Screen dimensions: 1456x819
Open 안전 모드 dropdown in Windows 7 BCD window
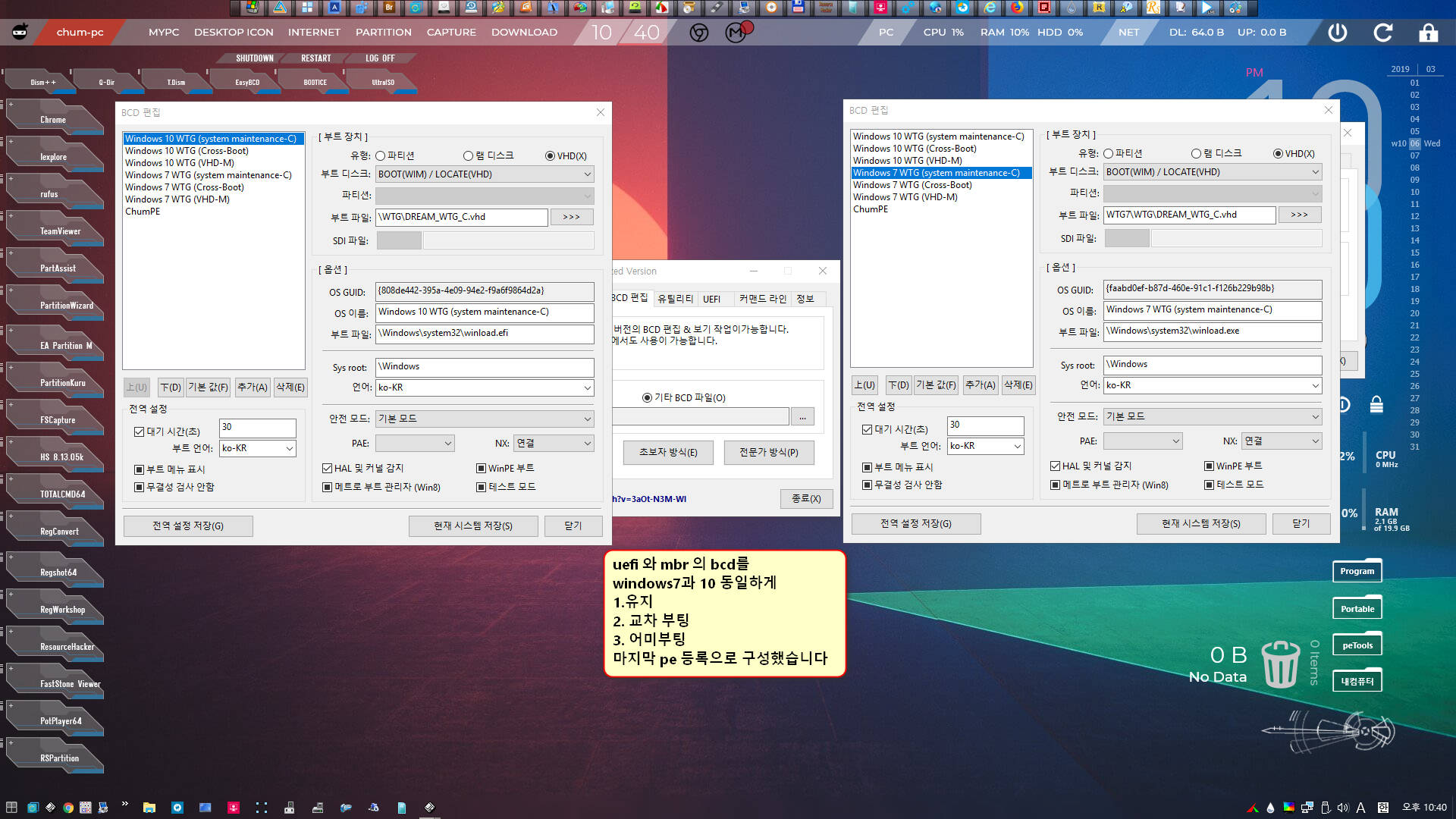pyautogui.click(x=1213, y=416)
